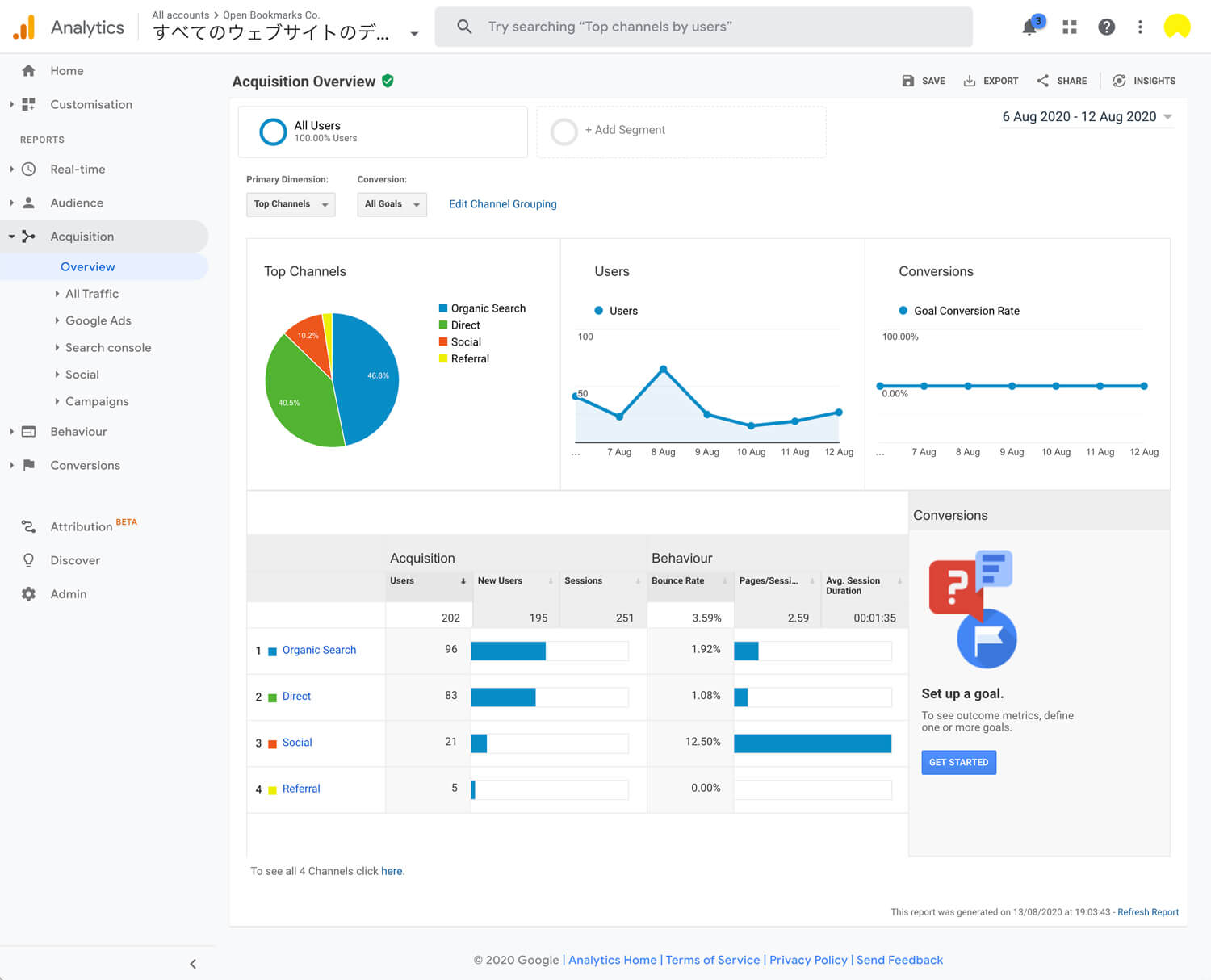Open the Organic Search channel link
Viewport: 1211px width, 980px height.
click(319, 650)
